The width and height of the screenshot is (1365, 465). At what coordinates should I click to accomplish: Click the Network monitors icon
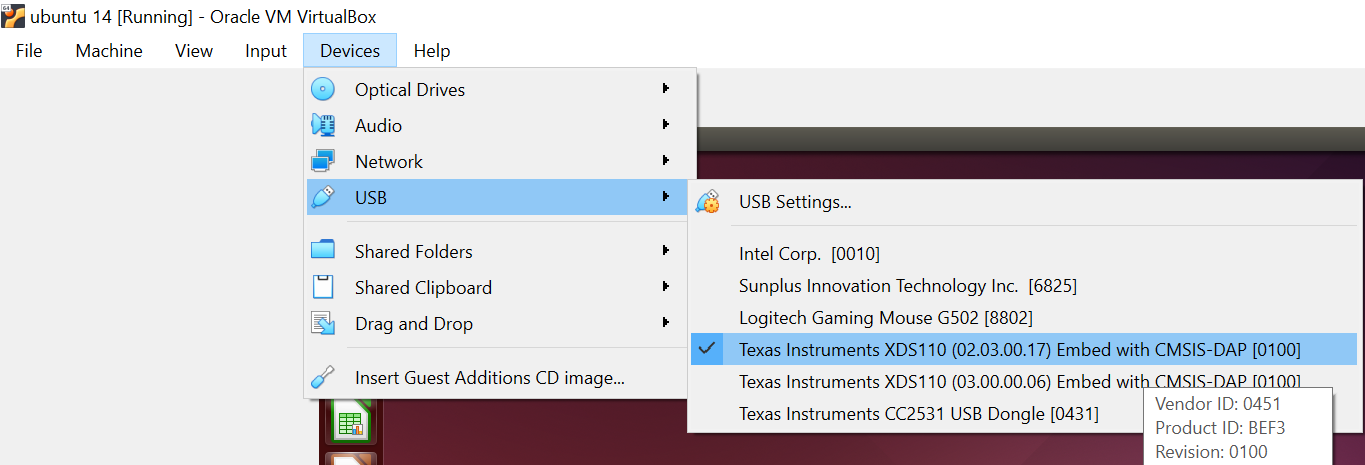click(x=322, y=161)
